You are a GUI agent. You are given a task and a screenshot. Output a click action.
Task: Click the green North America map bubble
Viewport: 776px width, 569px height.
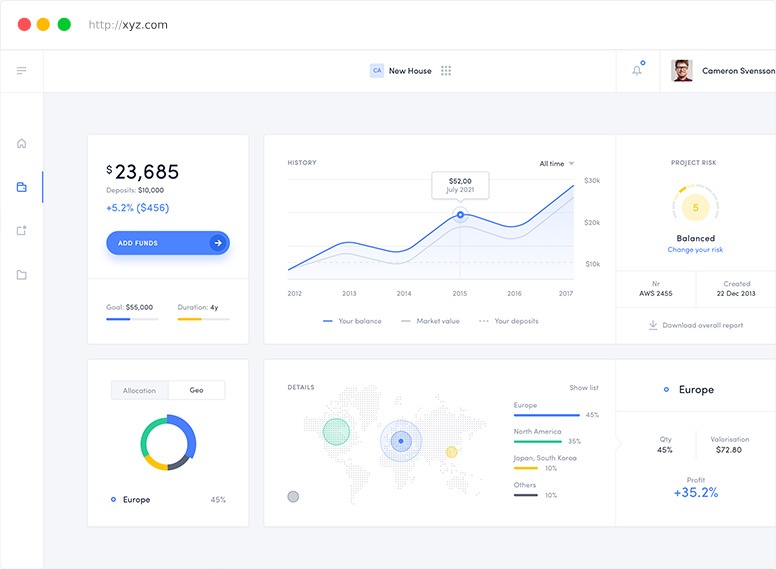click(x=337, y=431)
